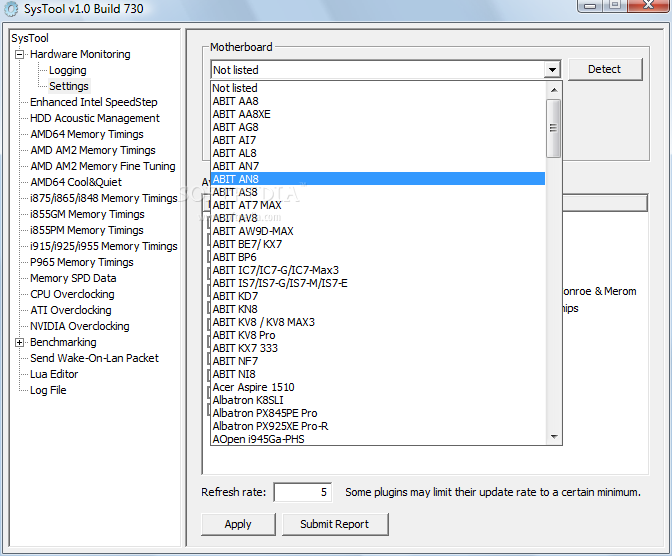
Task: Choose ABIT NI8 from motherboard list
Action: (x=378, y=374)
